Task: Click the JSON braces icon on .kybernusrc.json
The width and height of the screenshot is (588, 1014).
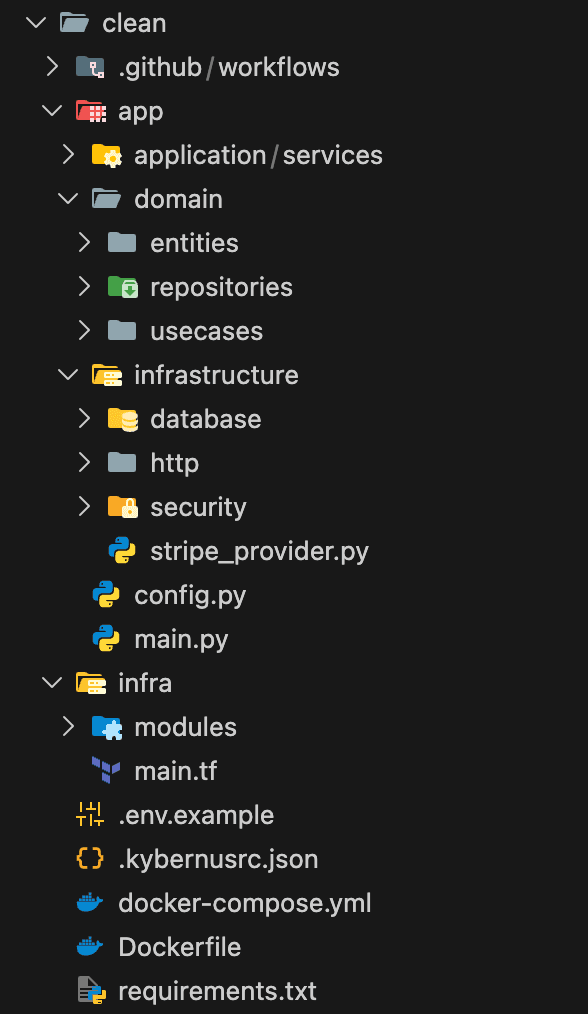Action: click(x=90, y=858)
